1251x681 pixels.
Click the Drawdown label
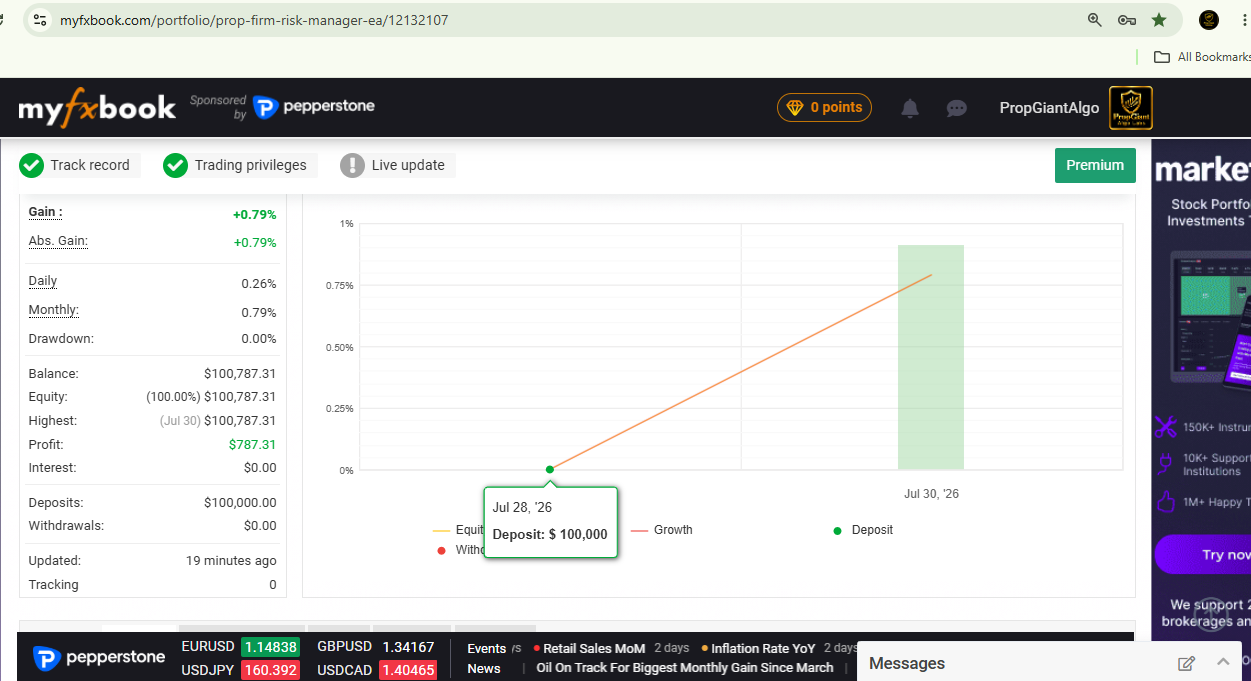click(x=61, y=339)
